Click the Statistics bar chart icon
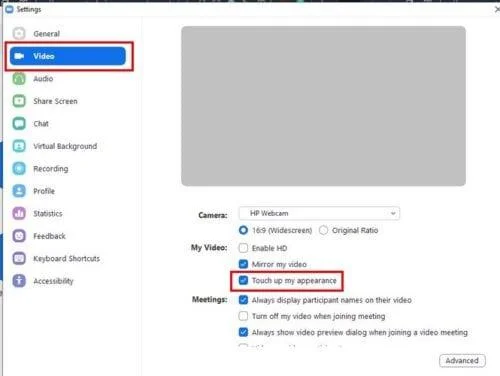500x376 pixels. click(x=19, y=213)
